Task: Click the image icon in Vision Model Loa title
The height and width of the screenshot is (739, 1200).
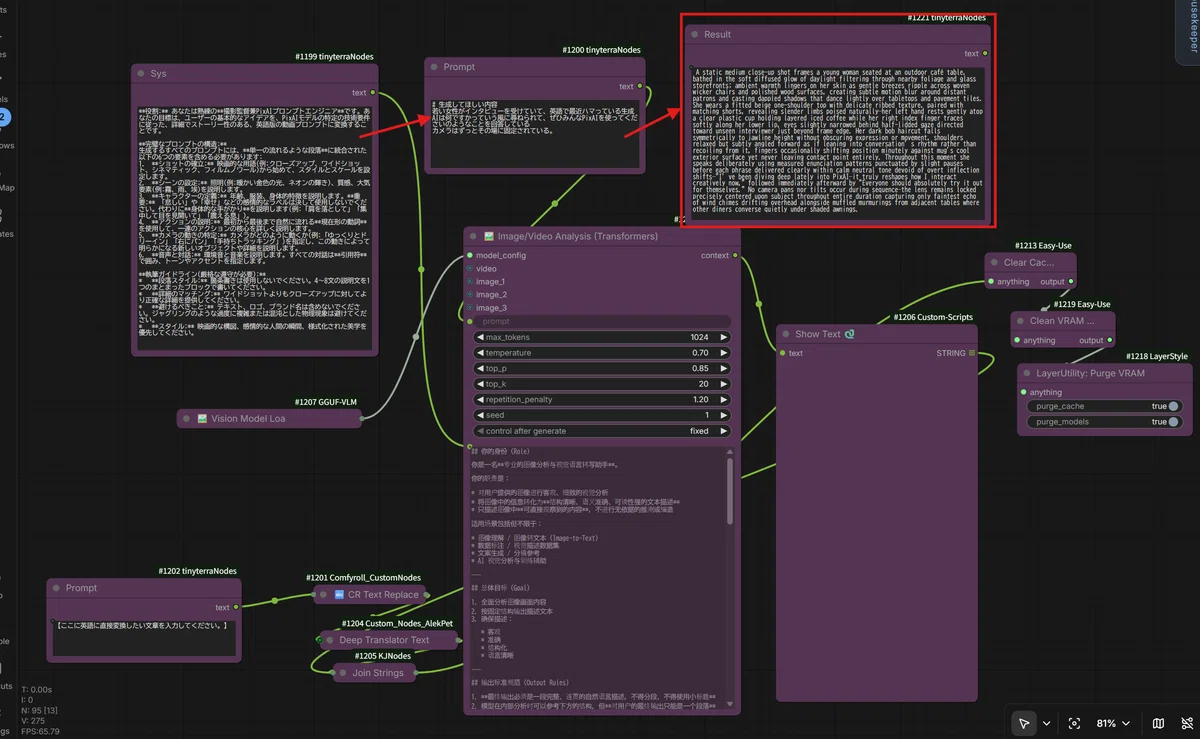Action: pyautogui.click(x=202, y=418)
